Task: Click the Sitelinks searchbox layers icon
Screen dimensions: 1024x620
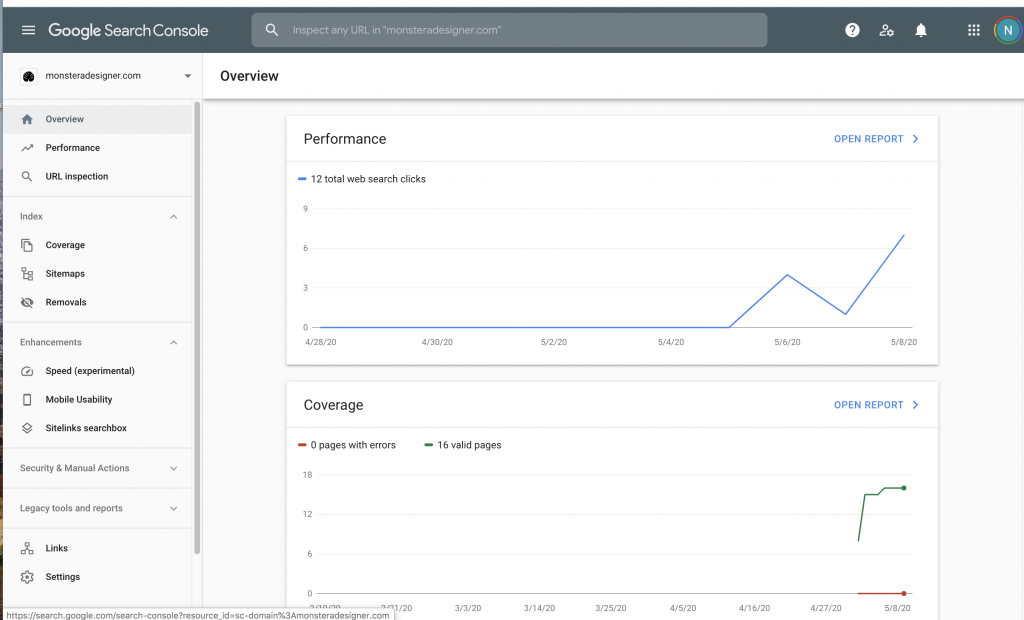Action: coord(27,428)
